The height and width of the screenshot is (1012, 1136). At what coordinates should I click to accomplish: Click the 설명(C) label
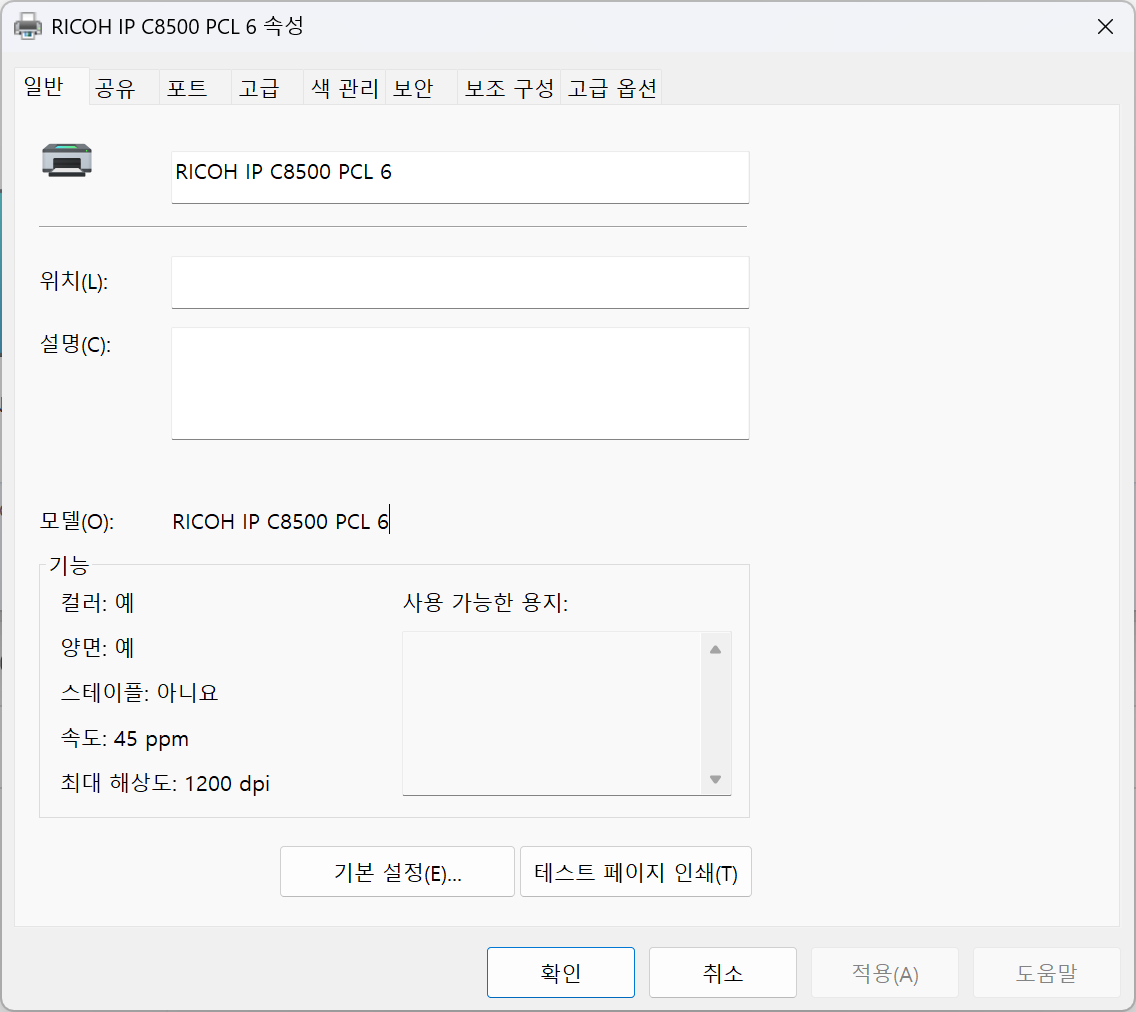(75, 344)
